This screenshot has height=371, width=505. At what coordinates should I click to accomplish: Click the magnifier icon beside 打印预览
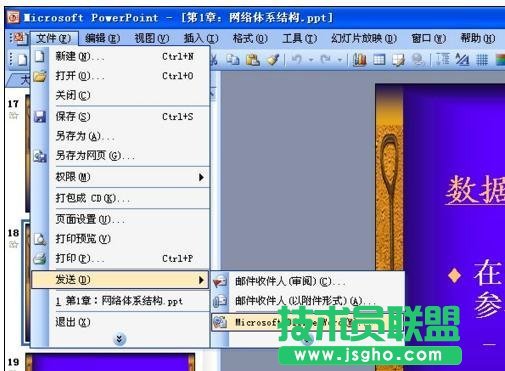point(40,239)
